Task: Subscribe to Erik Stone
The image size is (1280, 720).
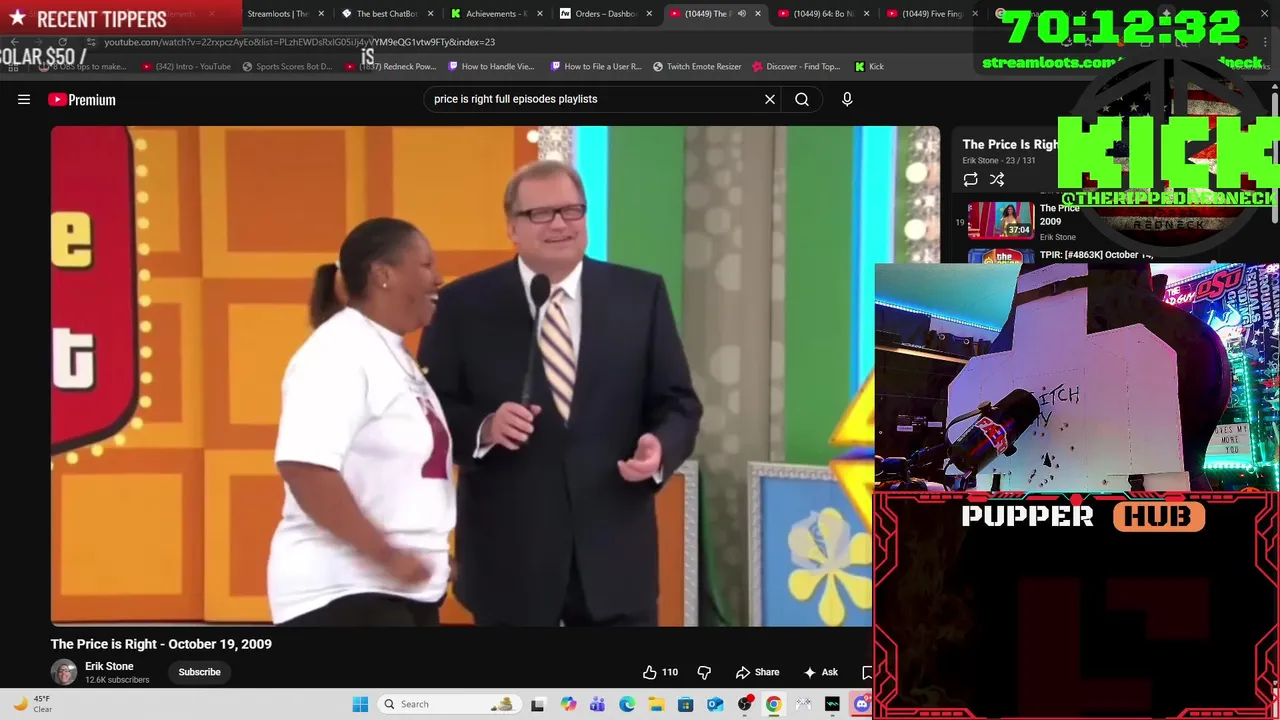Action: pos(199,672)
